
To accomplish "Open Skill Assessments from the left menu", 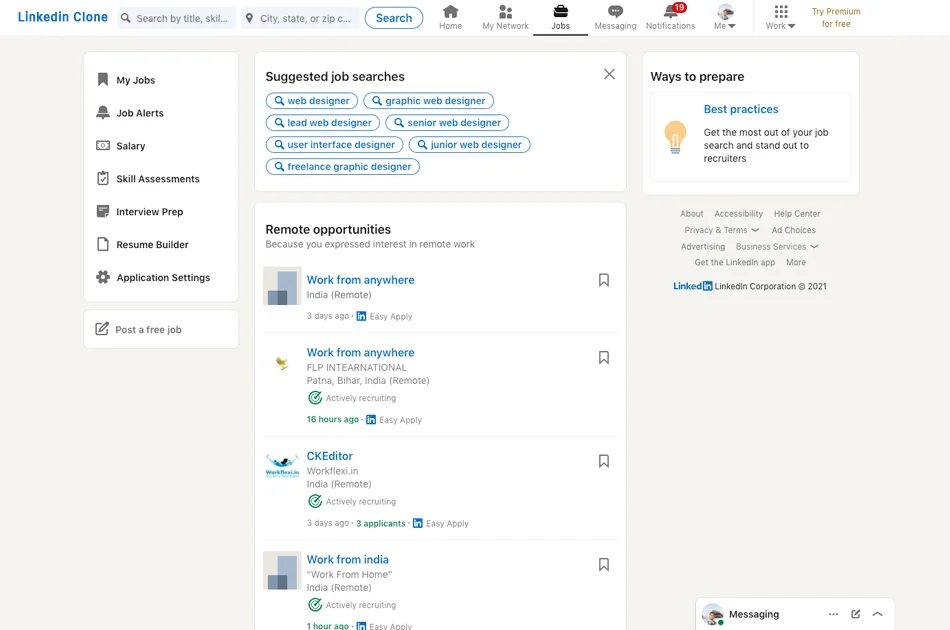I will click(x=157, y=179).
